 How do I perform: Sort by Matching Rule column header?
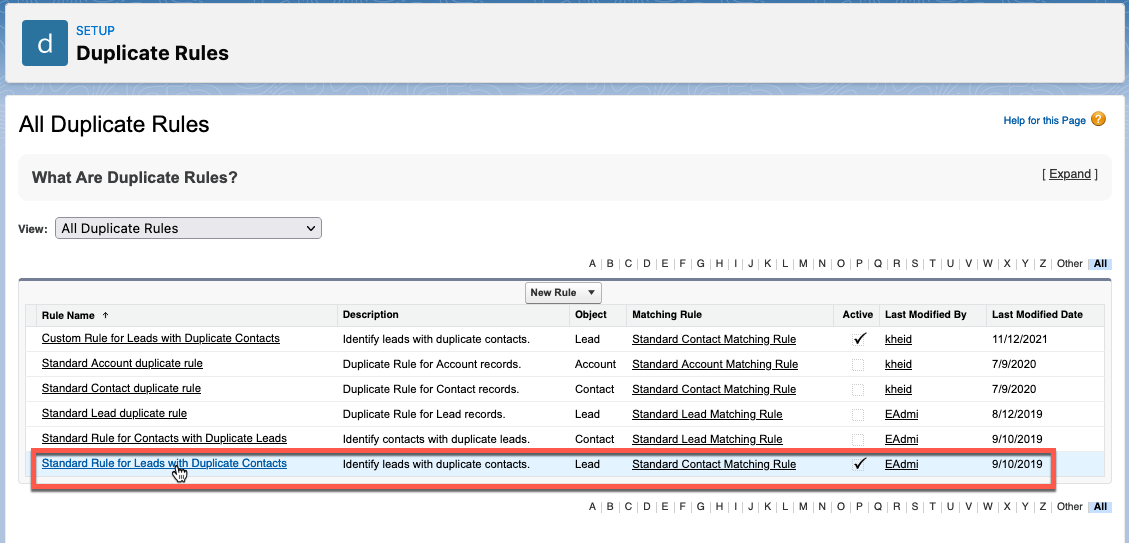(x=666, y=315)
